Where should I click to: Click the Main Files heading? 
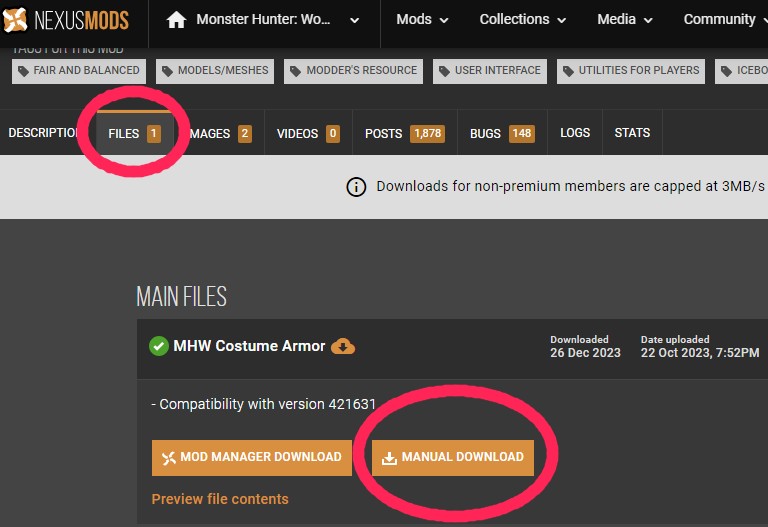coord(181,296)
